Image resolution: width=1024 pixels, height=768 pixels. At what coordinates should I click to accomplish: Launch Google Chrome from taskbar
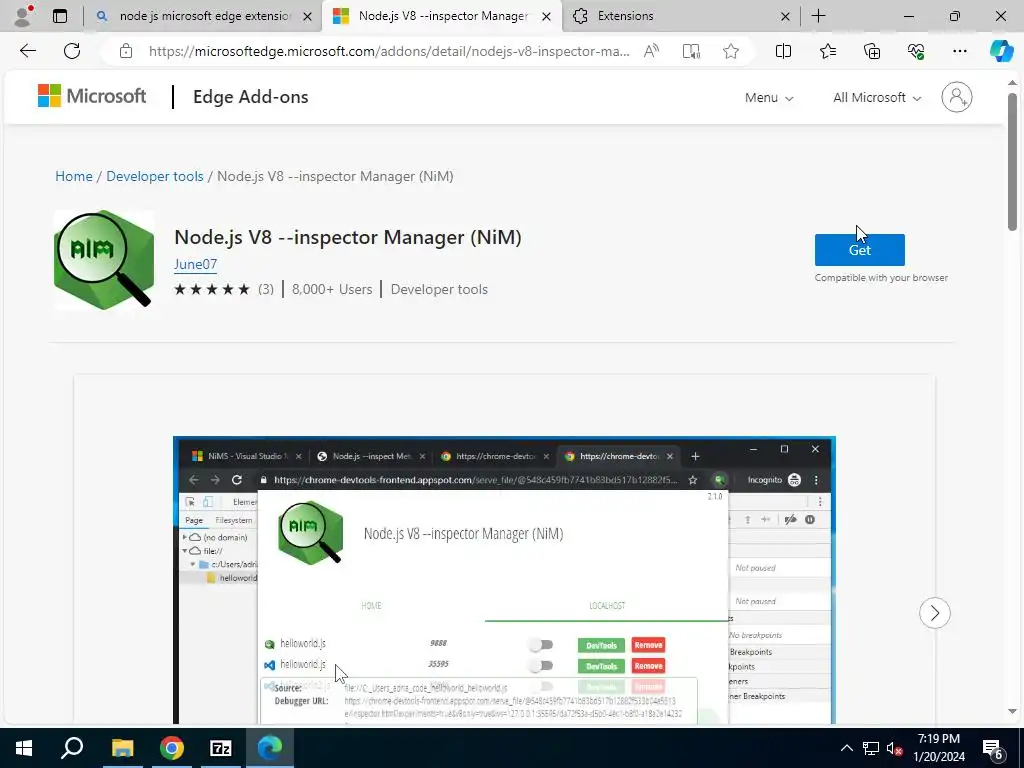click(x=171, y=748)
